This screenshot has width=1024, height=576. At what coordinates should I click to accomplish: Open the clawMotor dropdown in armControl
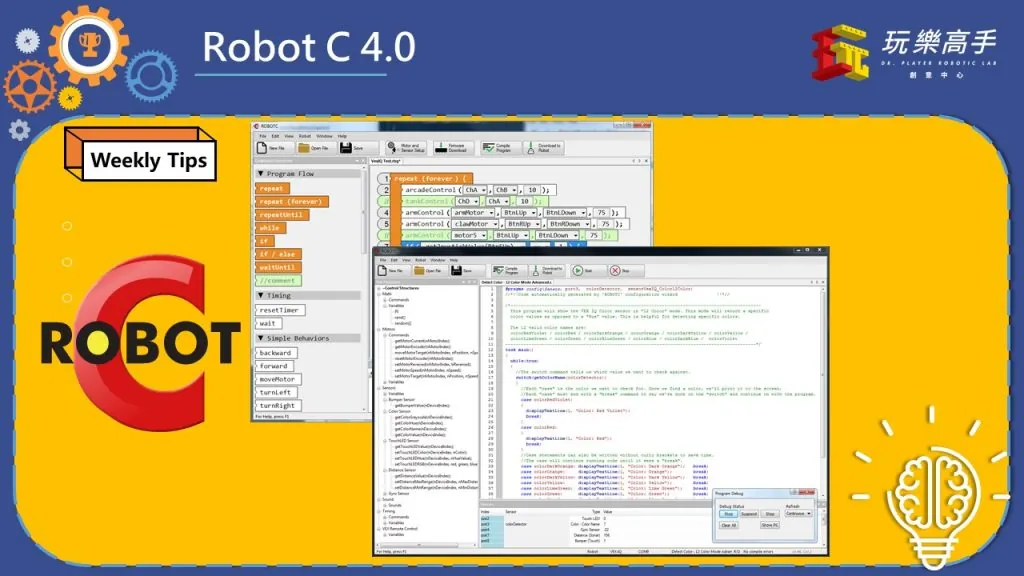tap(476, 224)
